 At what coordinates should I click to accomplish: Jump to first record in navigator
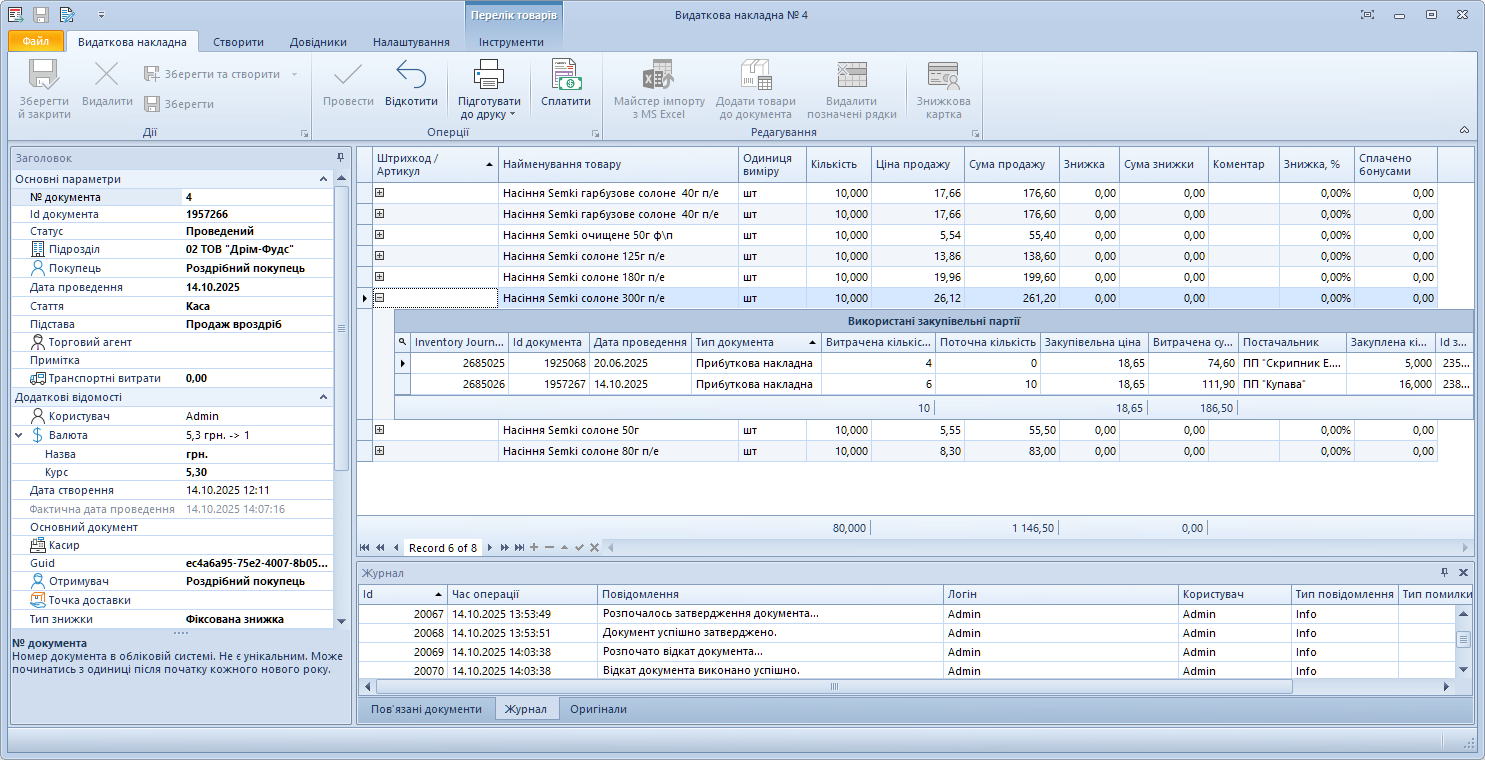(x=364, y=547)
